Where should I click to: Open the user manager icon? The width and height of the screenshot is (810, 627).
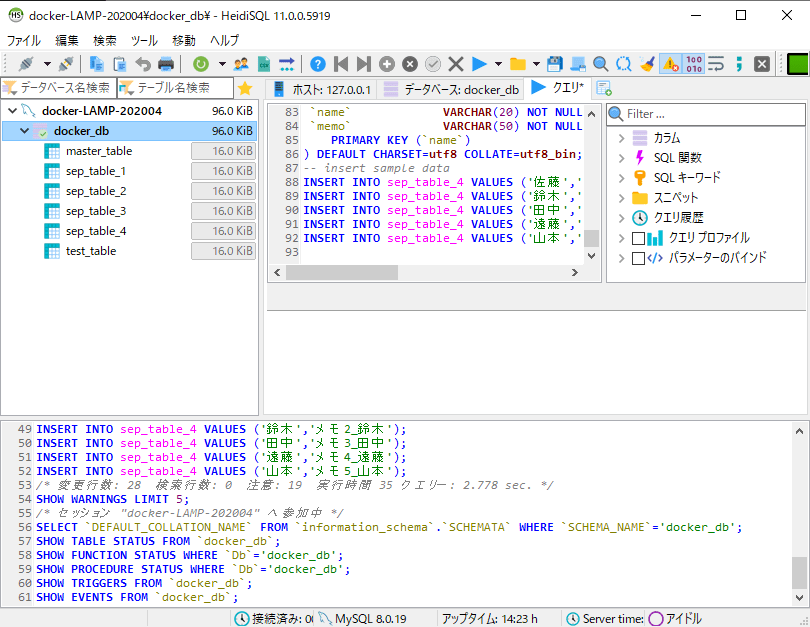pyautogui.click(x=241, y=64)
